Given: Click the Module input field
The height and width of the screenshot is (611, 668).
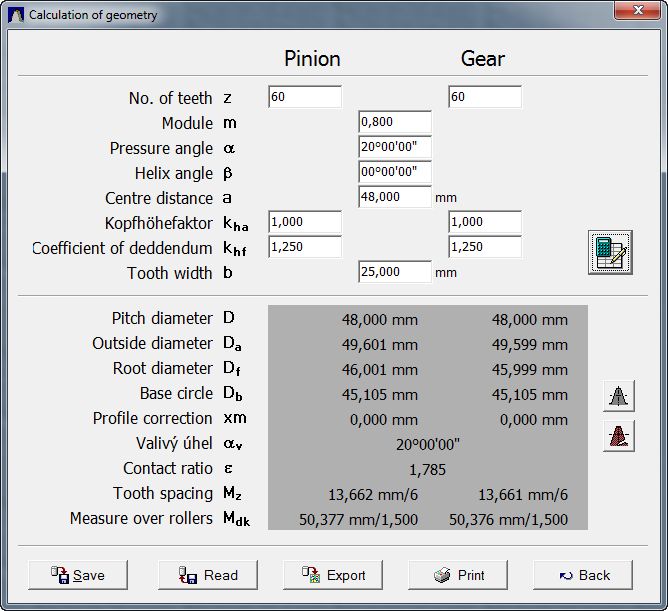Looking at the screenshot, I should pos(394,122).
